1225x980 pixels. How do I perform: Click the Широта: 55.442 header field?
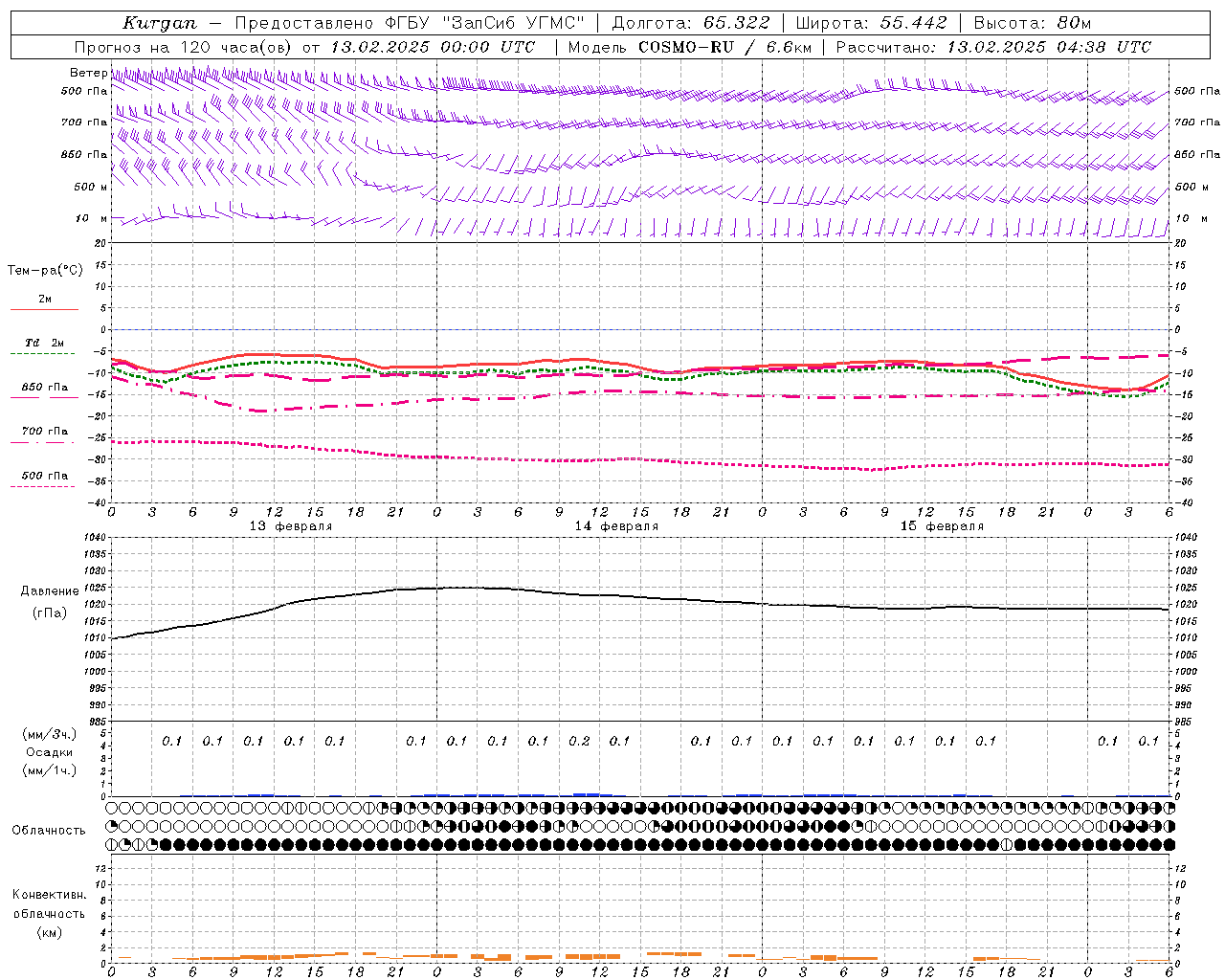872,23
